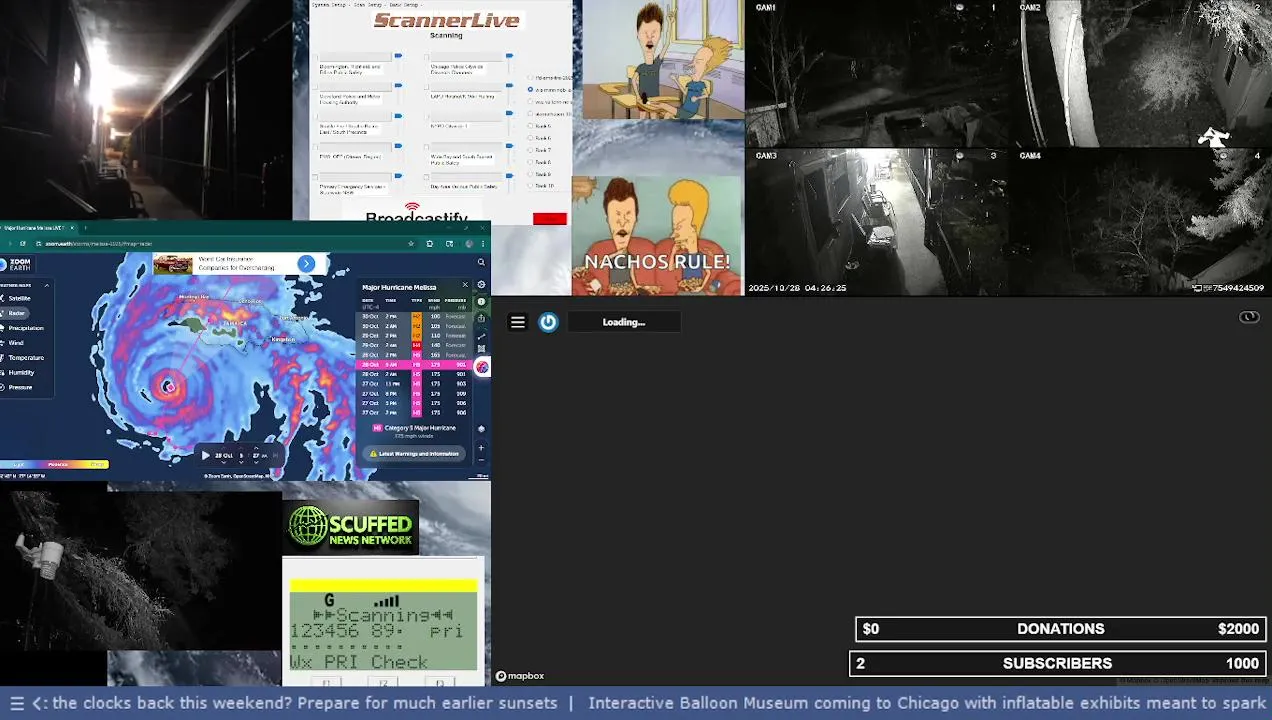Bookmark the page with the star icon
The height and width of the screenshot is (720, 1272).
coord(411,243)
